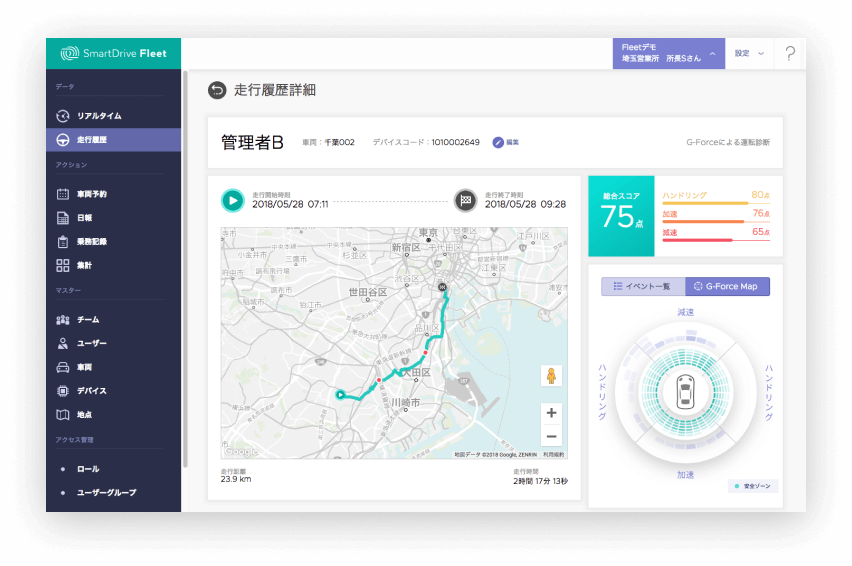Viewport: 852px width, 566px height.
Task: Click the SmartDrive Fleet logo
Action: [114, 53]
